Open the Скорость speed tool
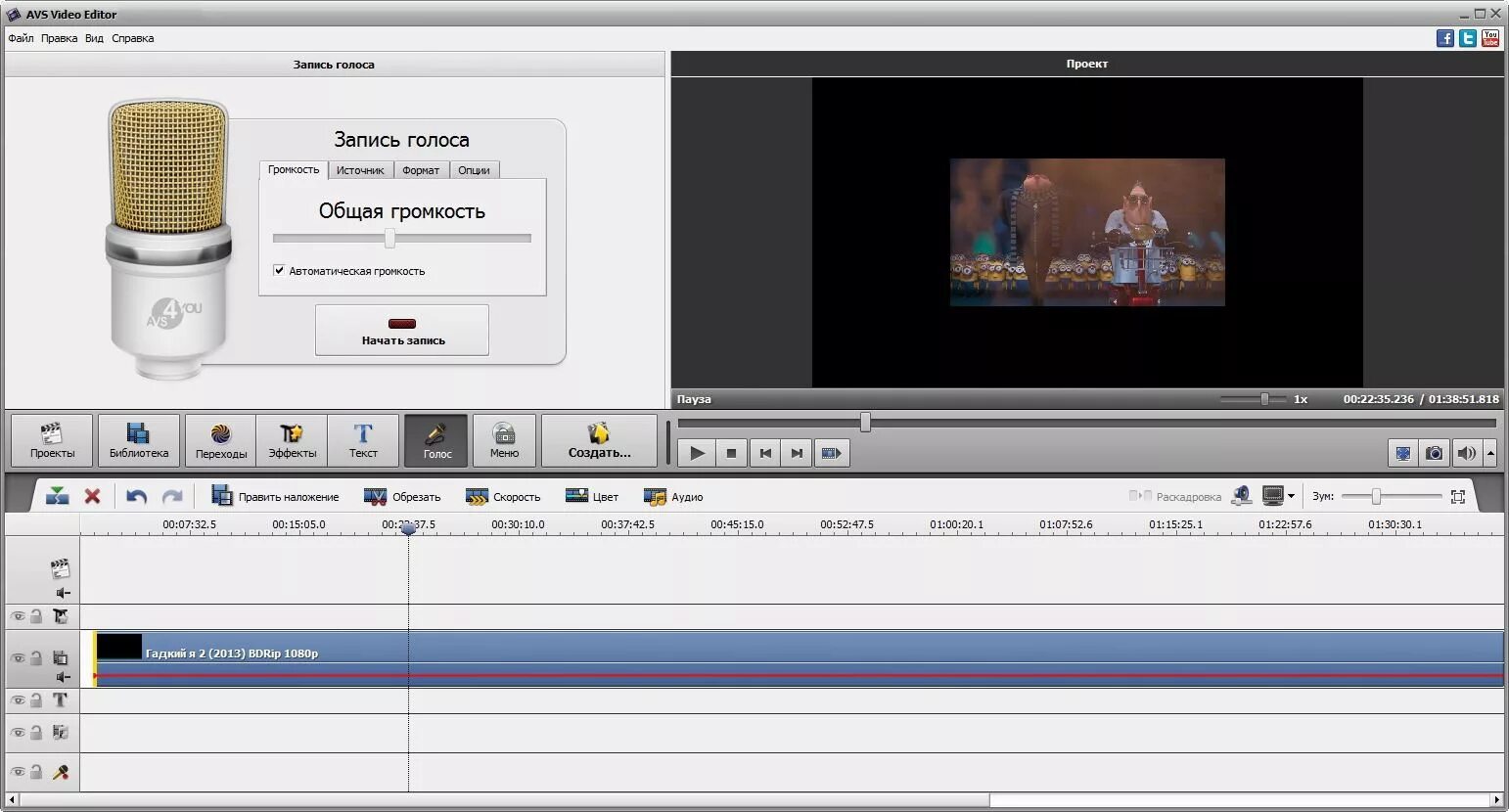 point(503,496)
